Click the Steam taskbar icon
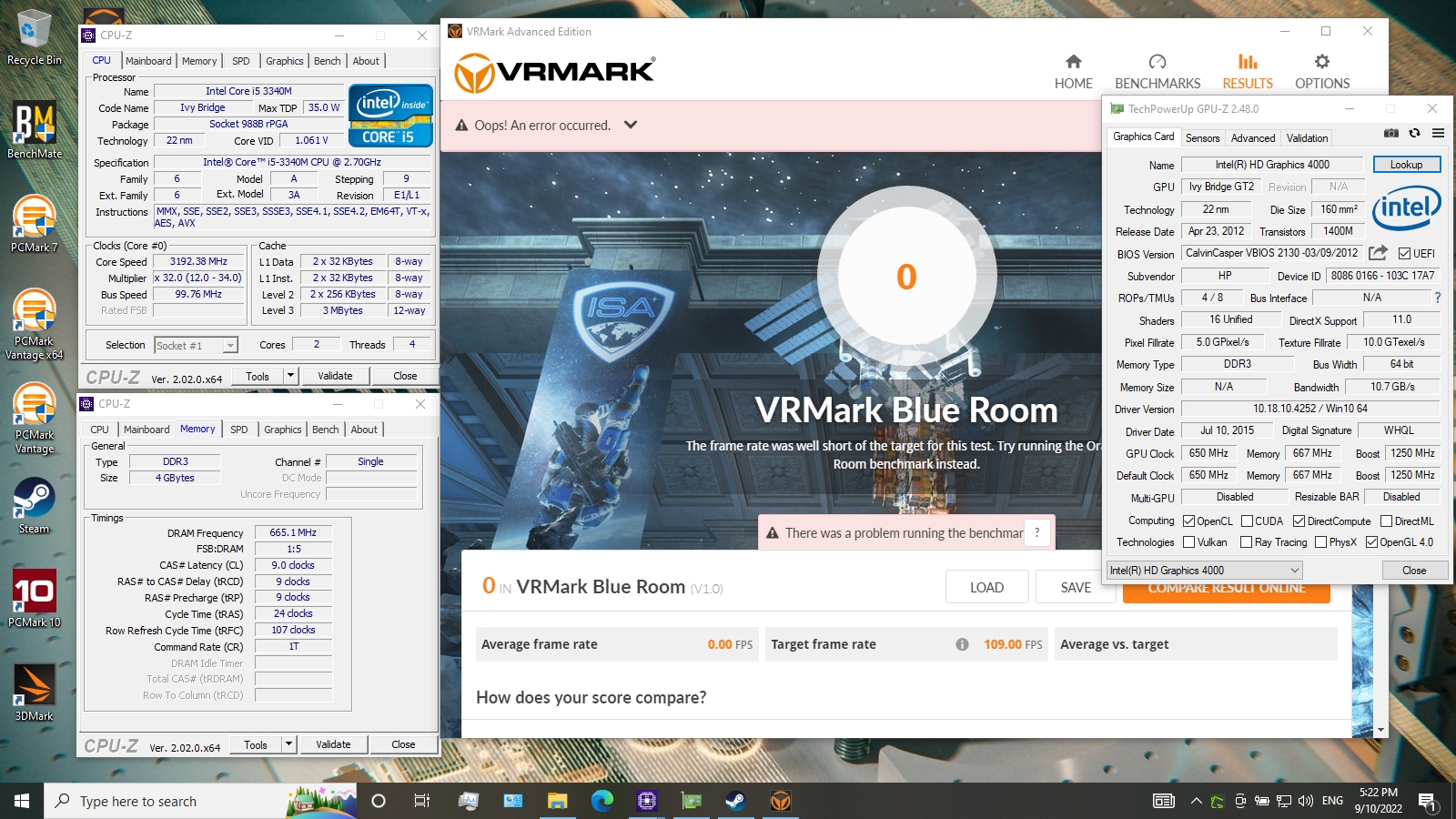The width and height of the screenshot is (1456, 819). (x=735, y=801)
